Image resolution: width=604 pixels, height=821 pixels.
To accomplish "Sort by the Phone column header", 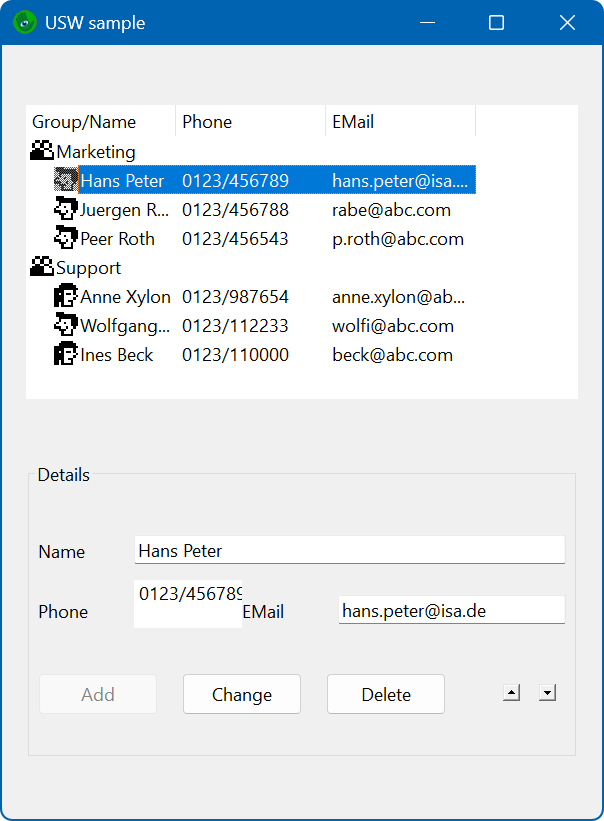I will [250, 121].
